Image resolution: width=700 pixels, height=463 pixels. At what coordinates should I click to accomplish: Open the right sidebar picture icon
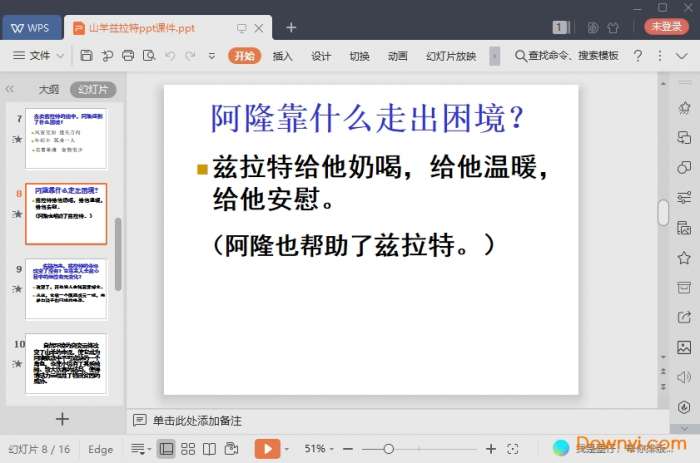coord(684,347)
